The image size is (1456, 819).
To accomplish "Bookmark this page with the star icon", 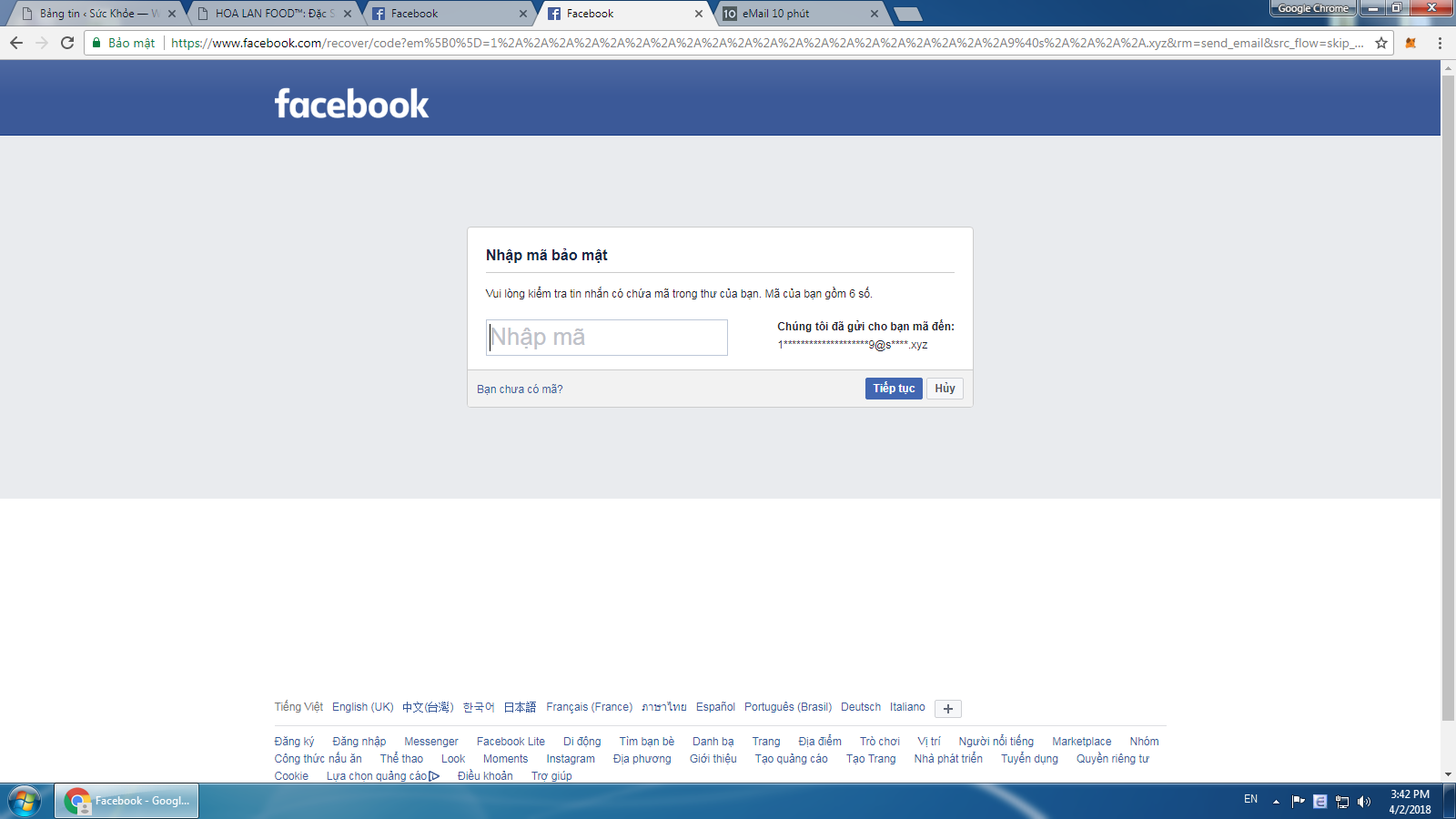I will pyautogui.click(x=1380, y=43).
